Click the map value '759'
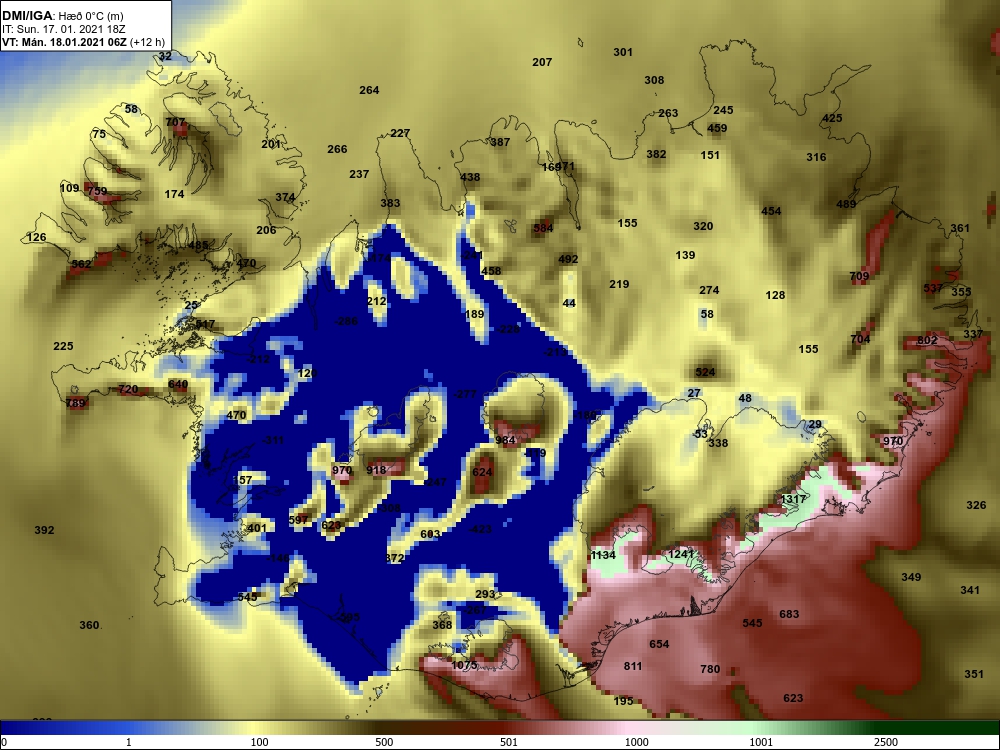This screenshot has height=750, width=1000. coord(97,191)
